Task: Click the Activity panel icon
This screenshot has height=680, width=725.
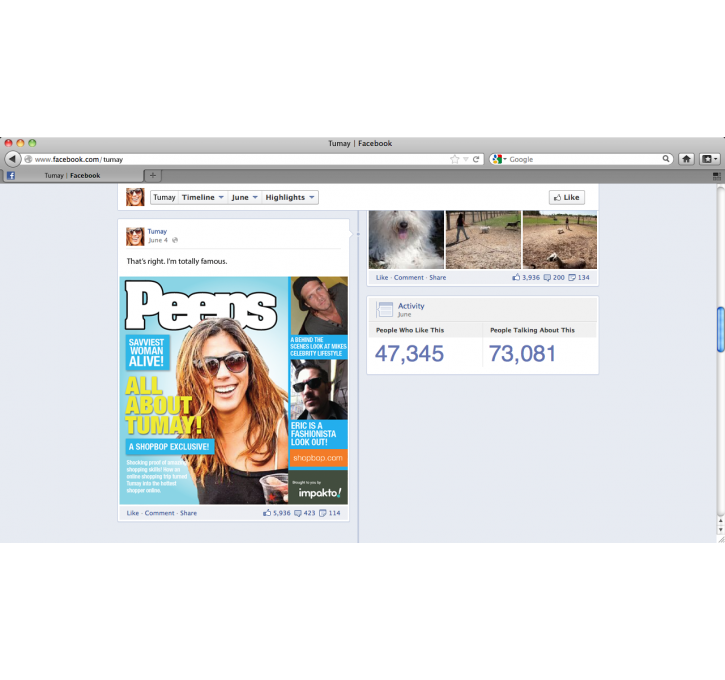Action: (384, 309)
